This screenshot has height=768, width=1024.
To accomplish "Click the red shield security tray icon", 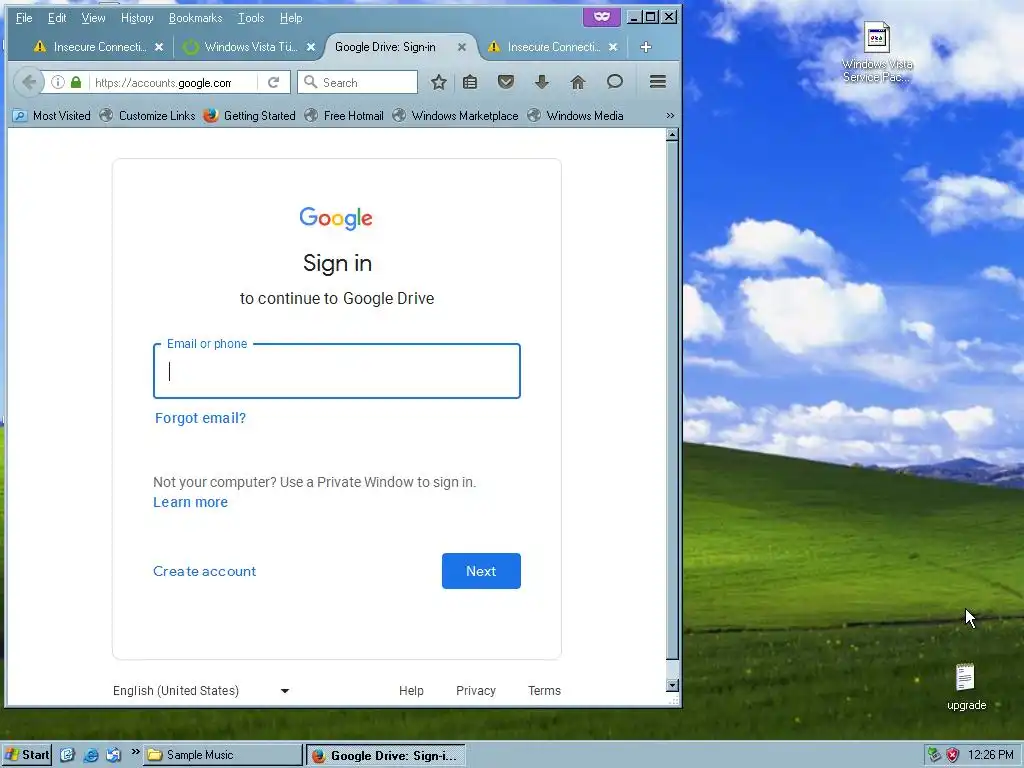I will (x=953, y=755).
